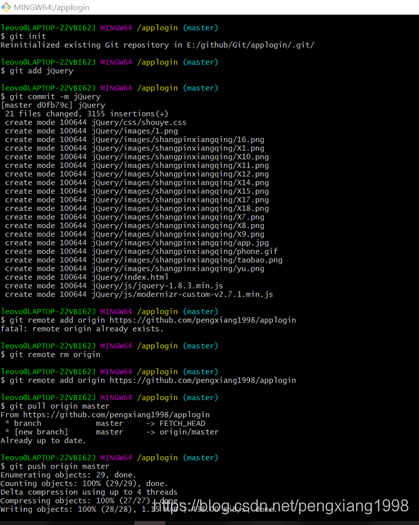Click the '$ git pull origin master' command

coord(55,406)
